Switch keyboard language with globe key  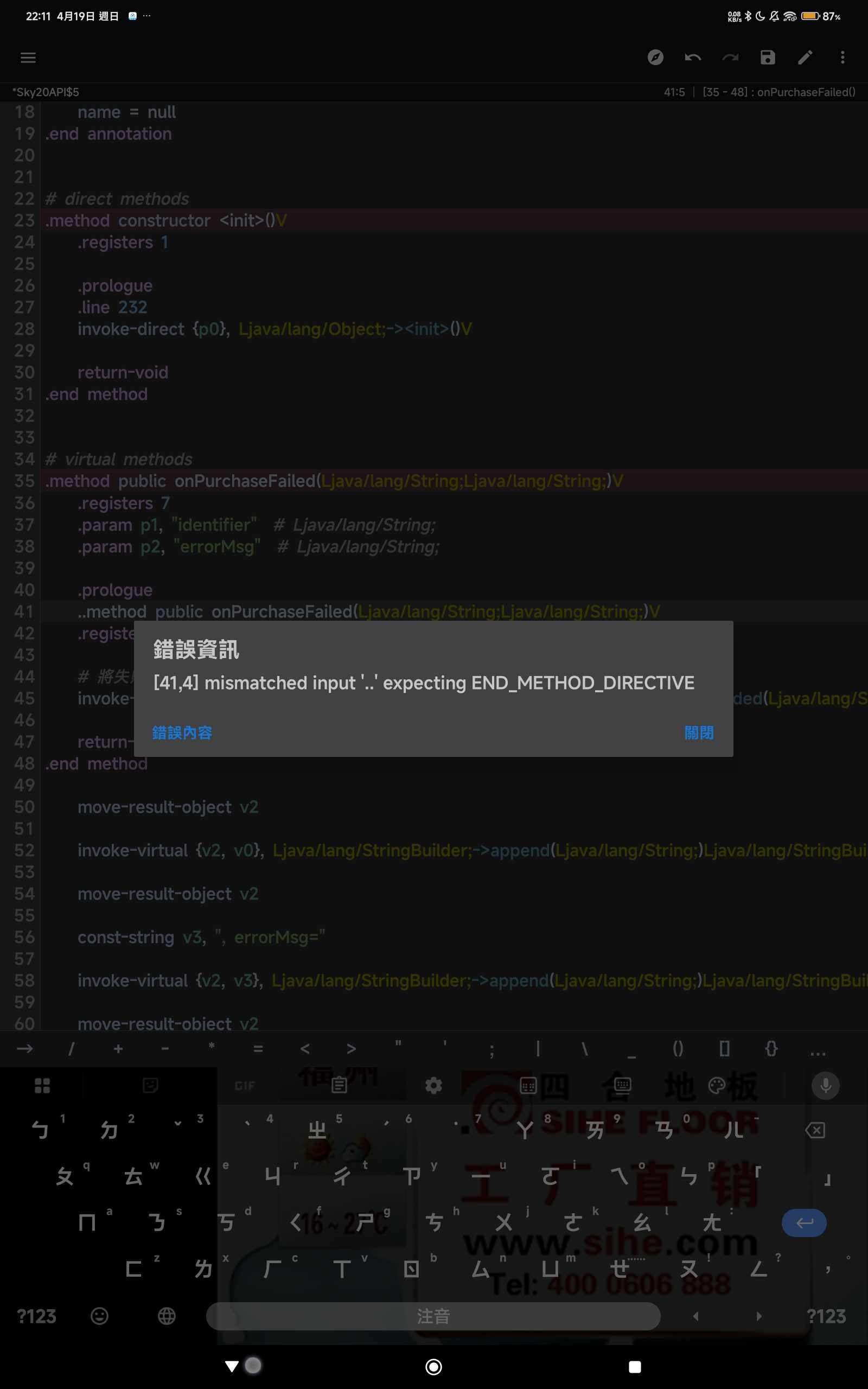coord(167,1316)
